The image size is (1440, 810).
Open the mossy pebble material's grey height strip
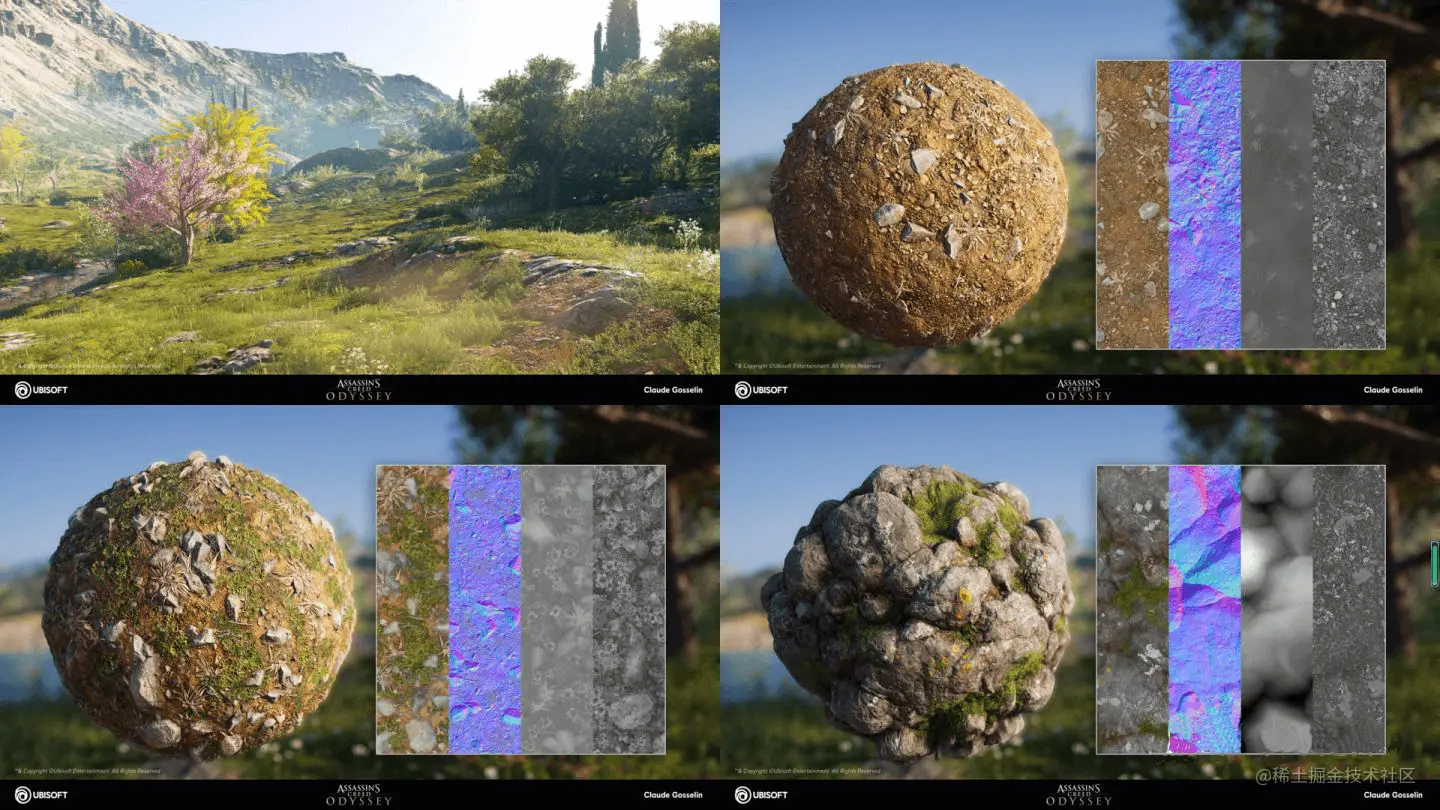click(557, 609)
